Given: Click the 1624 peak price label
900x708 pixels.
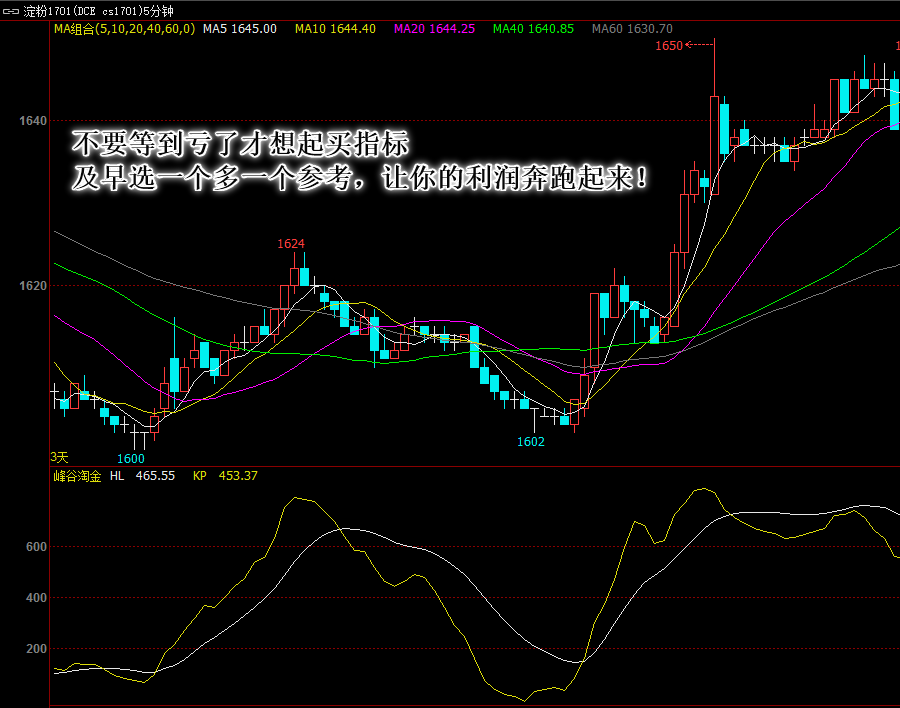Looking at the screenshot, I should click(x=291, y=243).
